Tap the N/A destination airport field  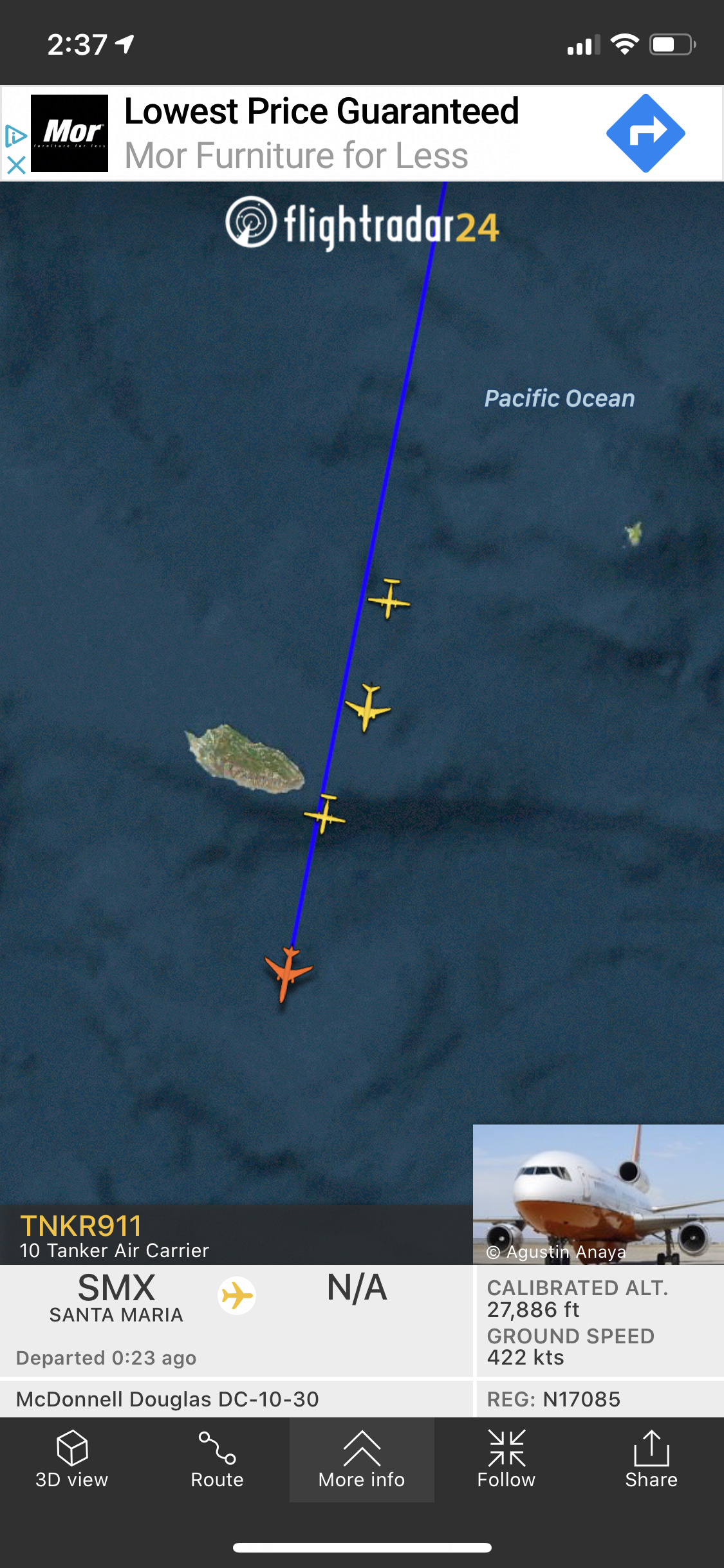click(x=357, y=1288)
